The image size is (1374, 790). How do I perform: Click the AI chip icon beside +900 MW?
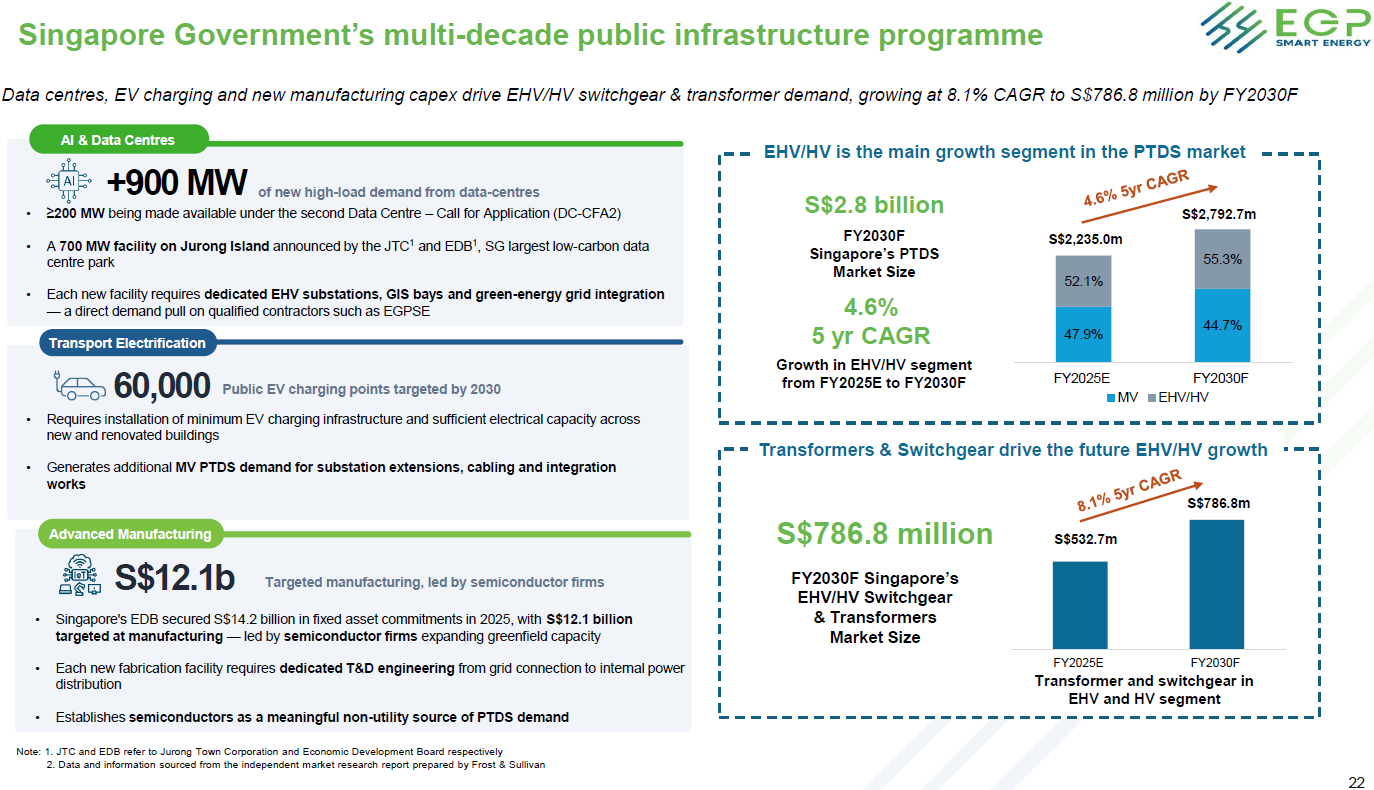tap(69, 182)
